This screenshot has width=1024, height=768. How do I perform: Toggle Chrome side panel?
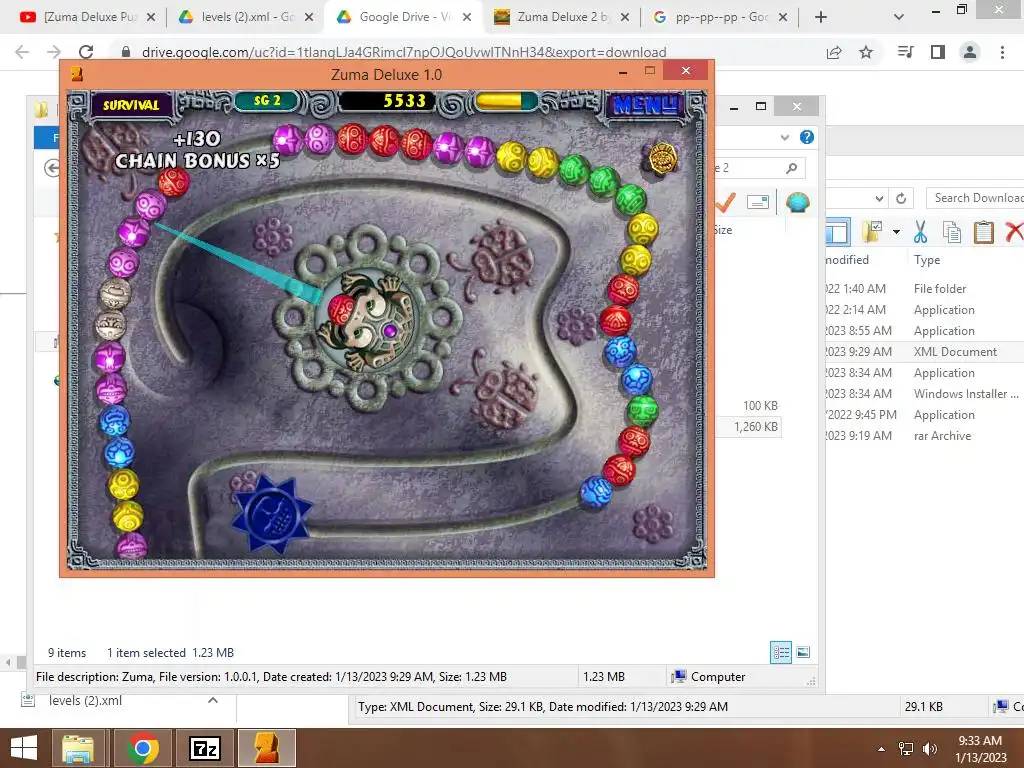coord(938,52)
